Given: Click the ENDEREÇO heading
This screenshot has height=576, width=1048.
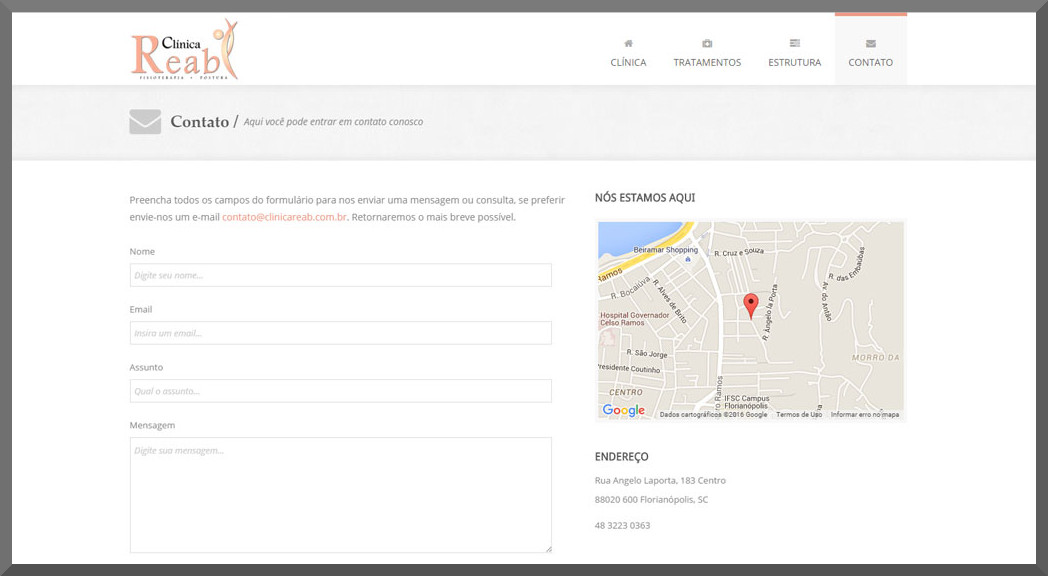Looking at the screenshot, I should [622, 457].
